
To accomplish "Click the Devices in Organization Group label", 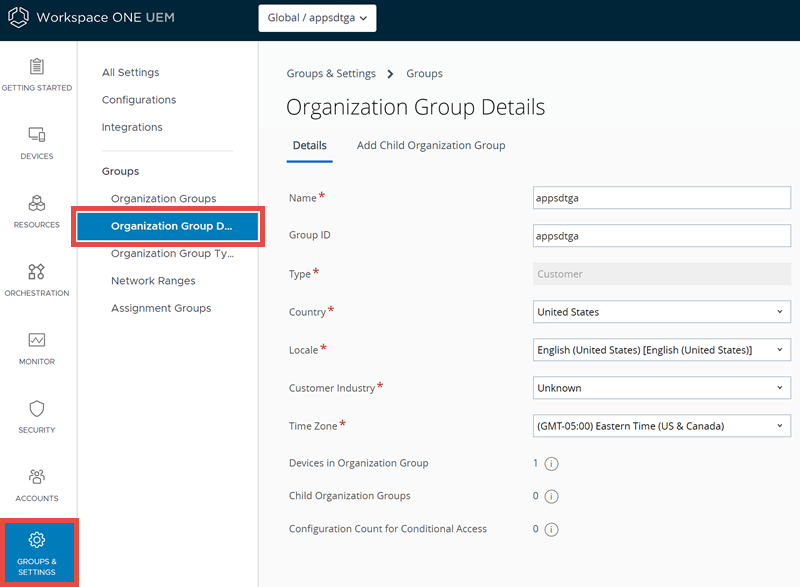I will 359,463.
